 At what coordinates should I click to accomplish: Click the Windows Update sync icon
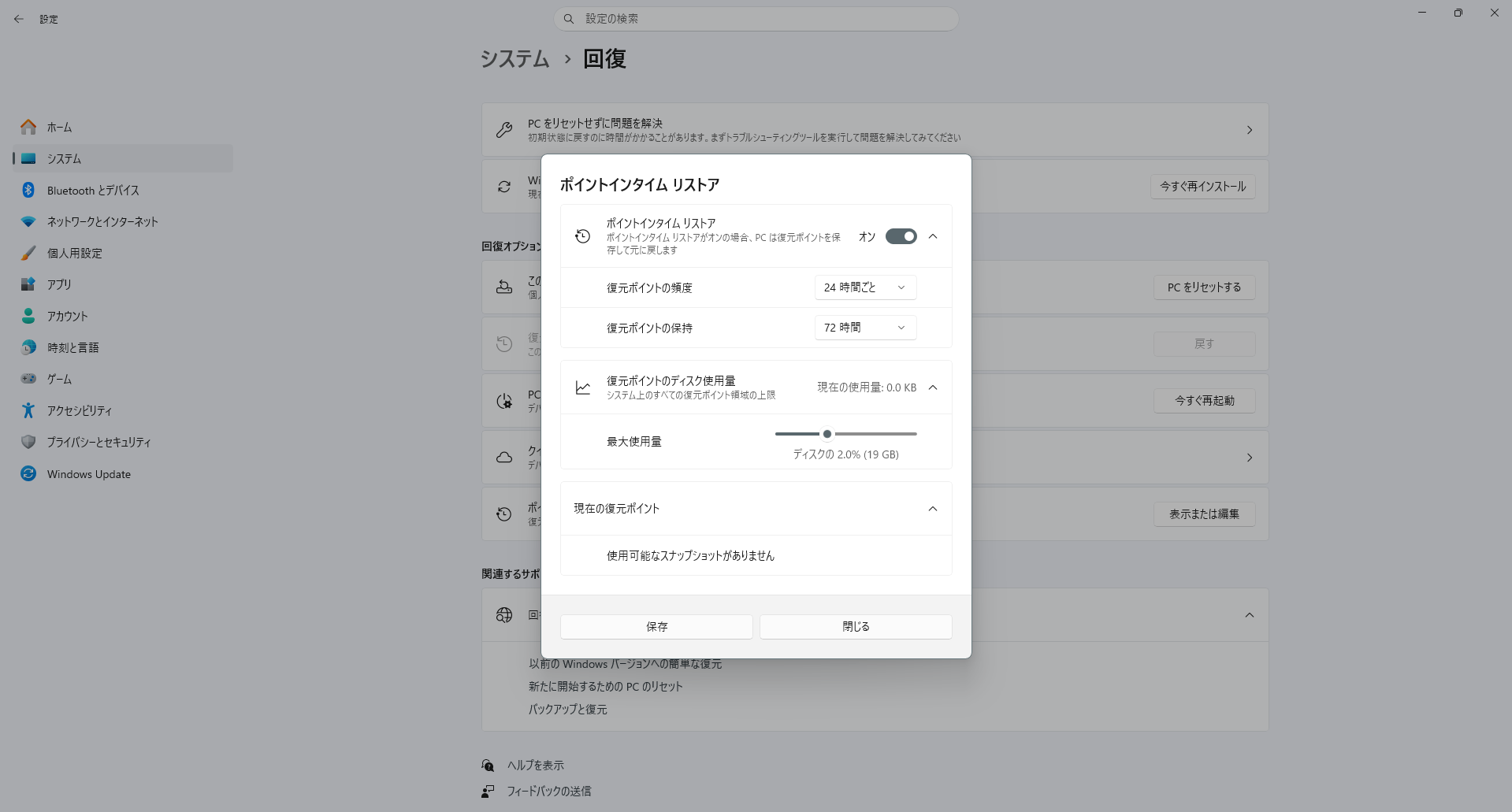(x=28, y=473)
